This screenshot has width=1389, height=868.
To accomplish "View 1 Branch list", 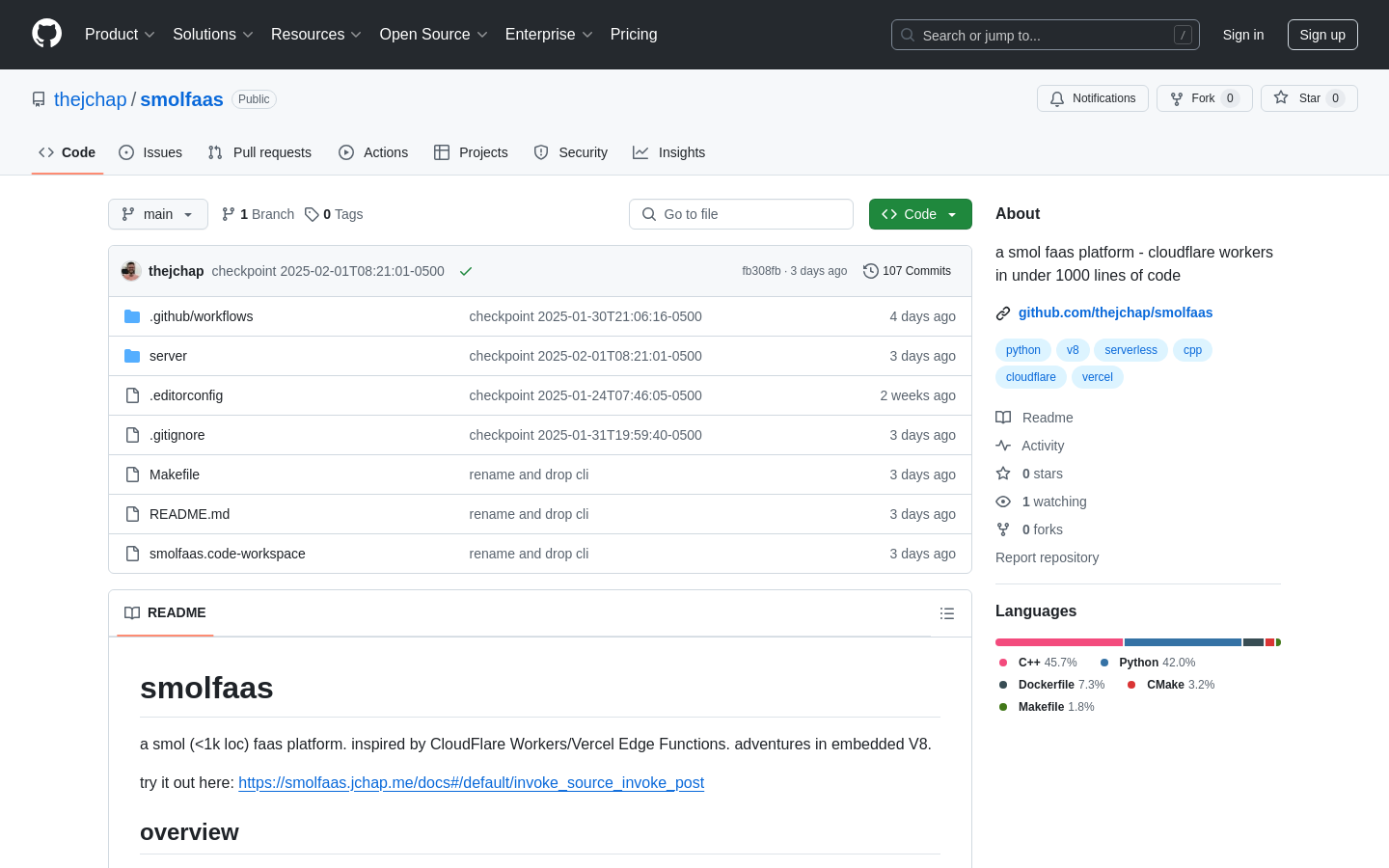I will (x=259, y=214).
